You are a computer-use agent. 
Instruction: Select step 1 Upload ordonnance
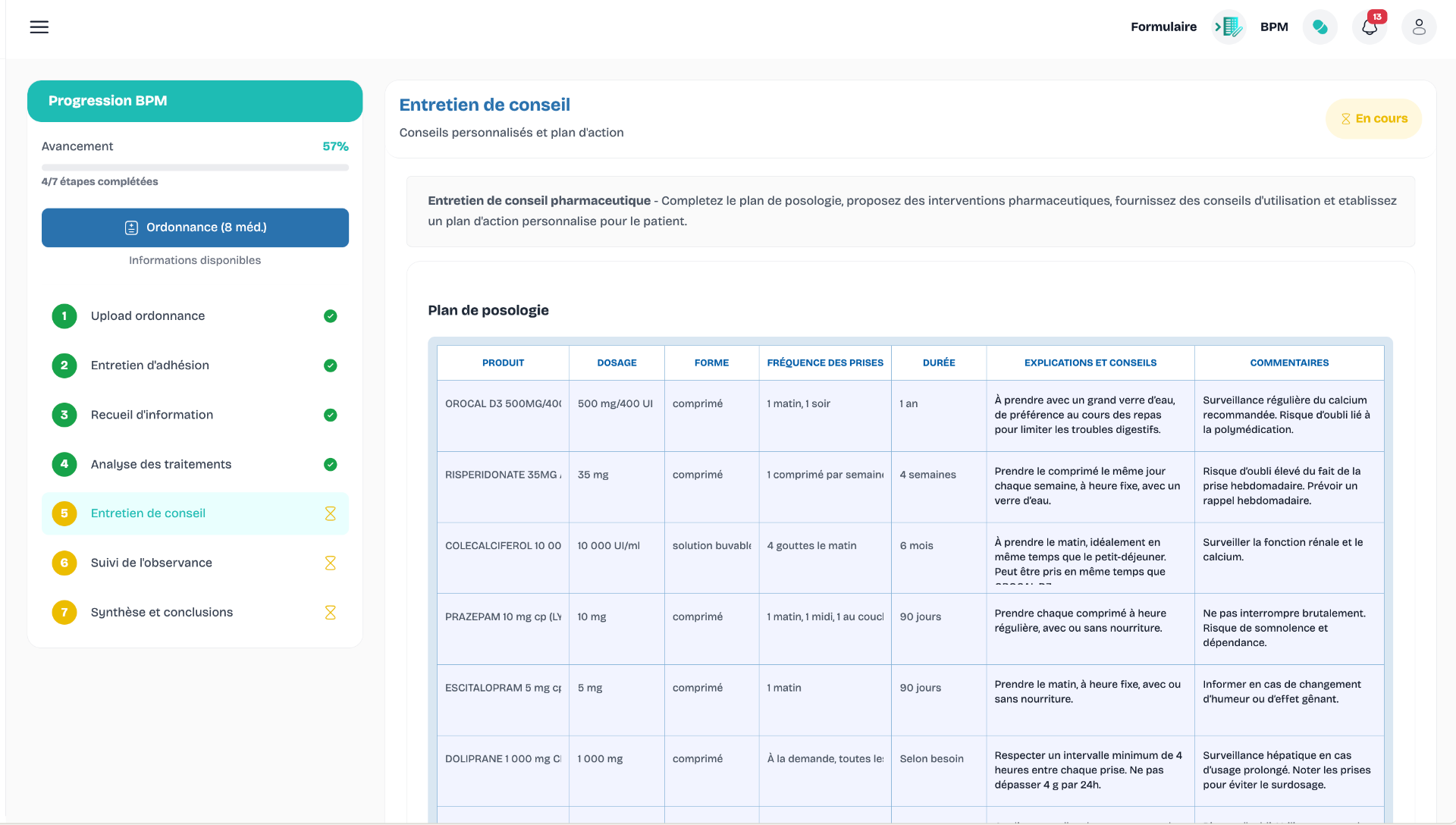[195, 316]
